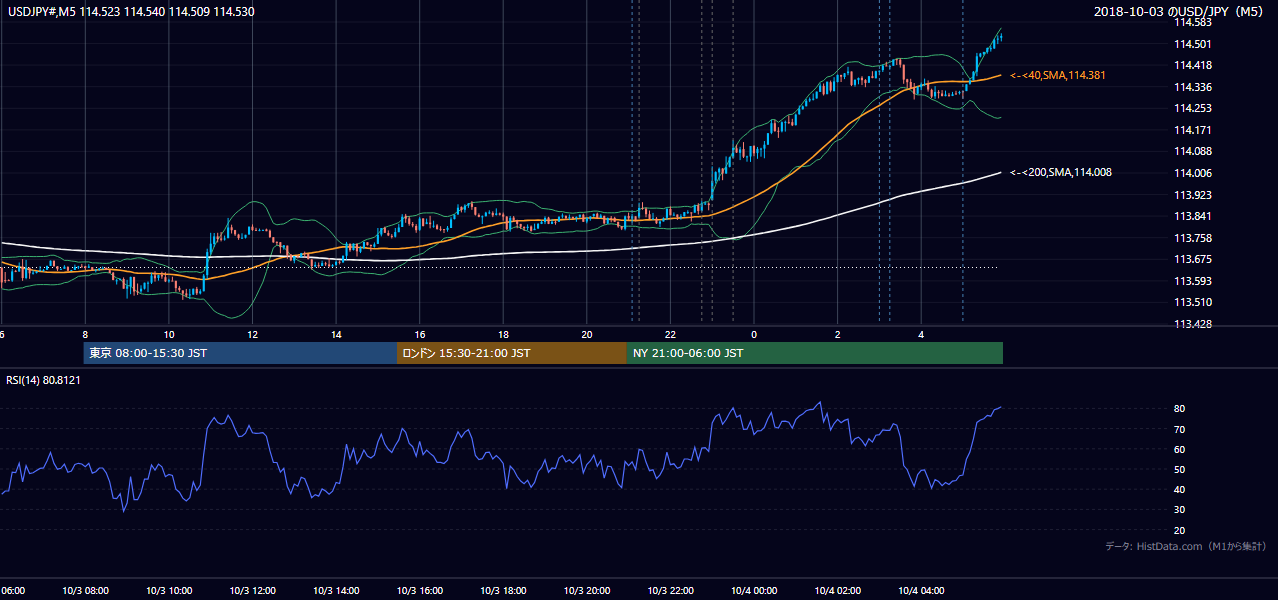This screenshot has width=1278, height=600.
Task: Click price axis value 114.501
Action: [x=1193, y=44]
